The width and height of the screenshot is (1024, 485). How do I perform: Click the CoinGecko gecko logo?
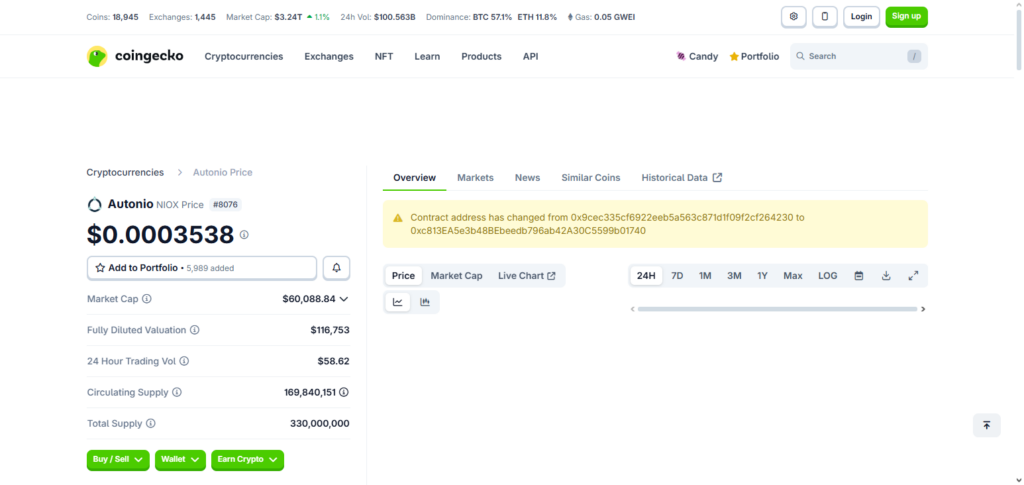point(97,56)
